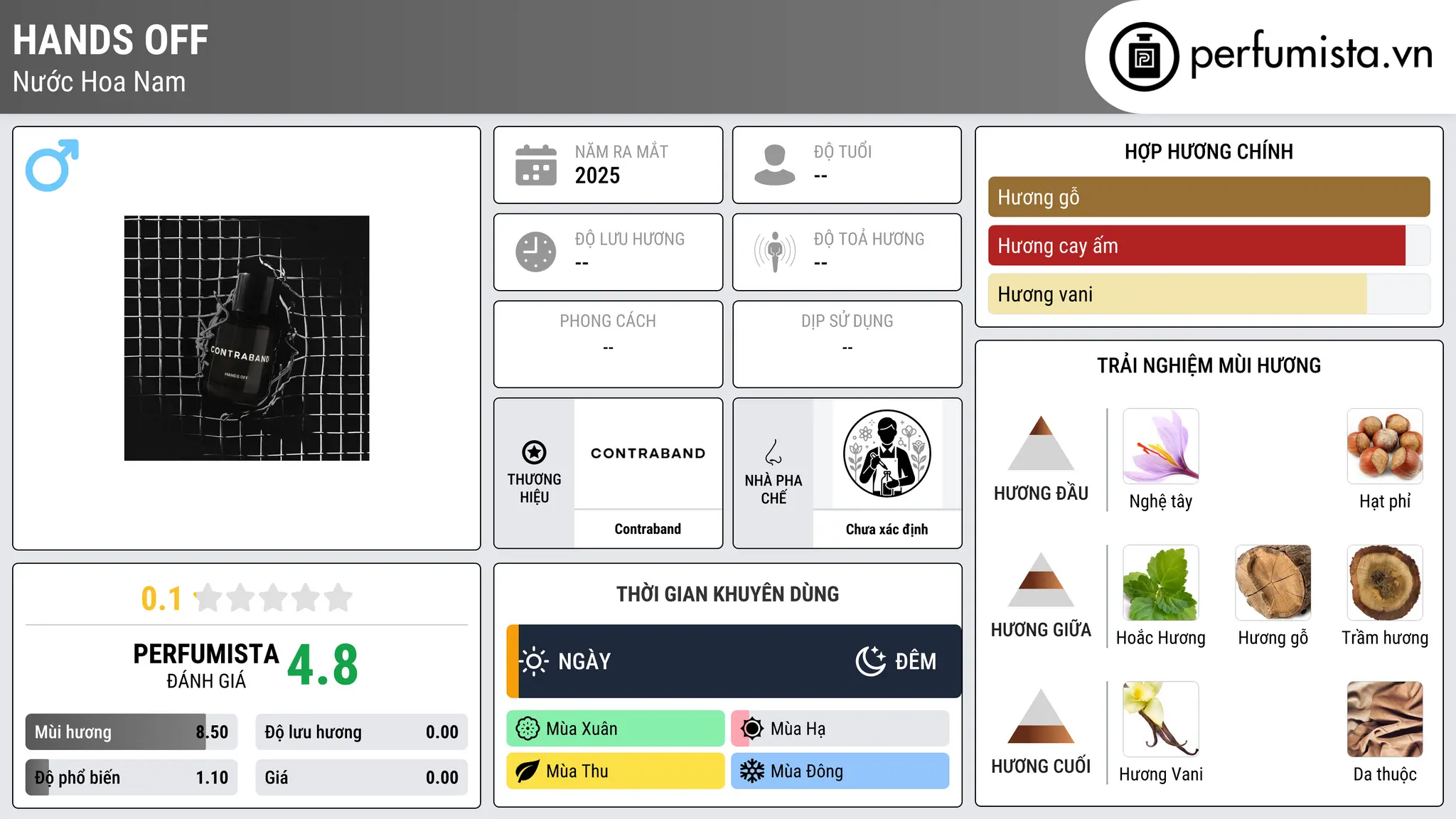
Task: Click the Hợp hương chính heading
Action: click(x=1209, y=151)
